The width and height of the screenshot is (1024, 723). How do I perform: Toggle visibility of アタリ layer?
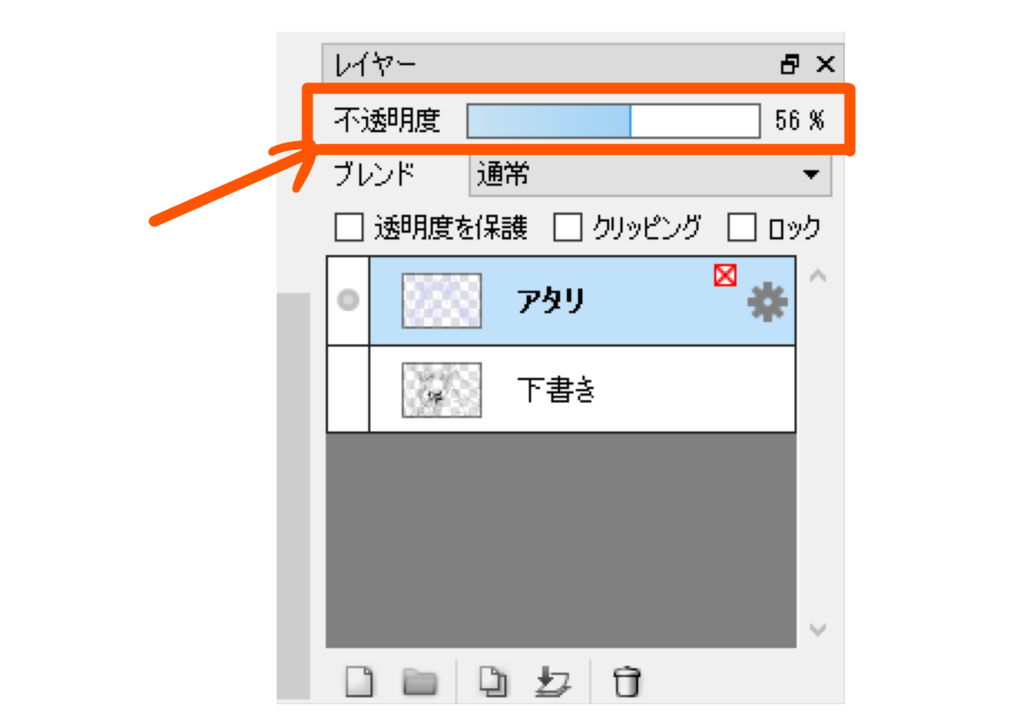348,300
